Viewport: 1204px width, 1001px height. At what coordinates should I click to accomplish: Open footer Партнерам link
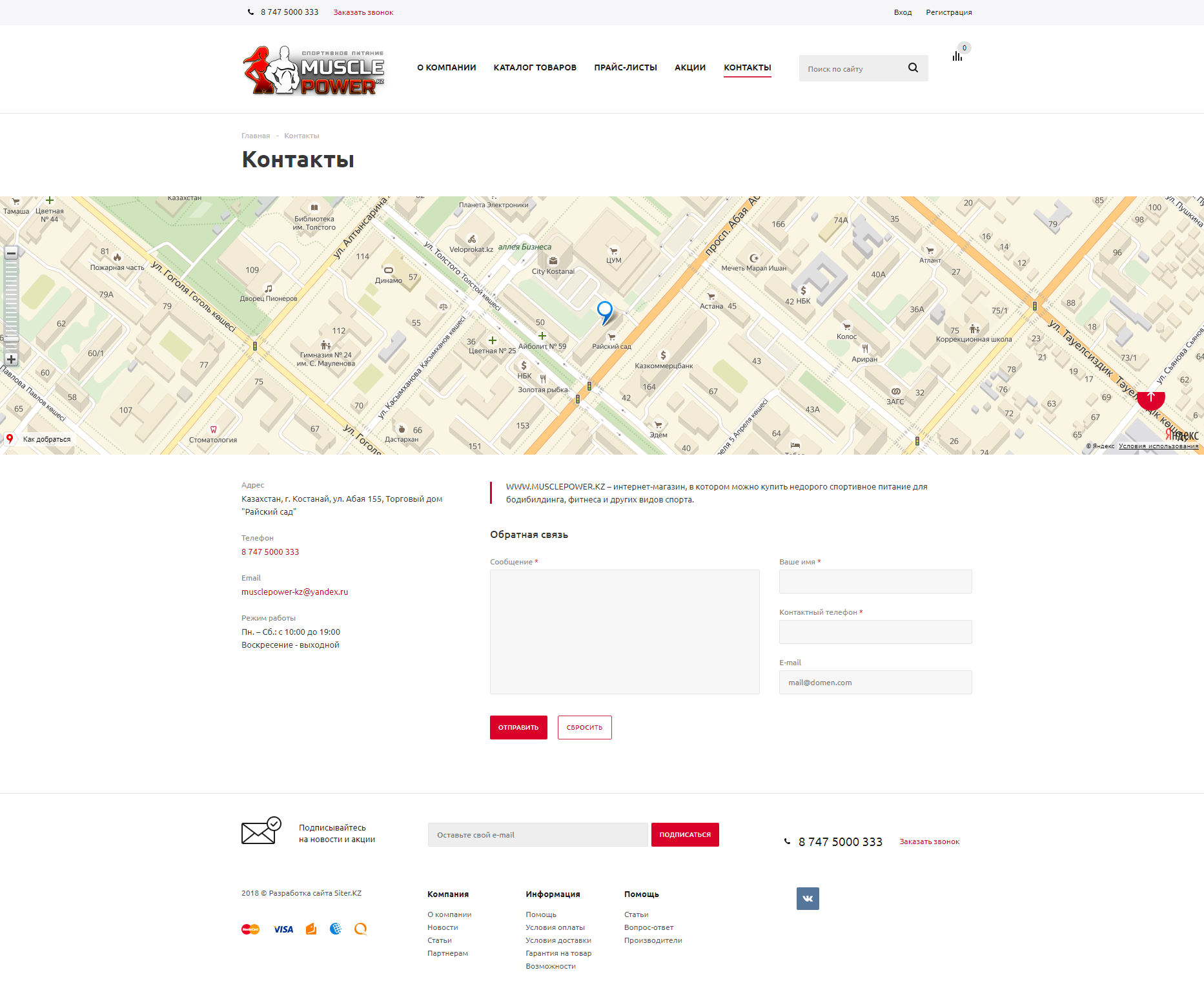point(447,953)
